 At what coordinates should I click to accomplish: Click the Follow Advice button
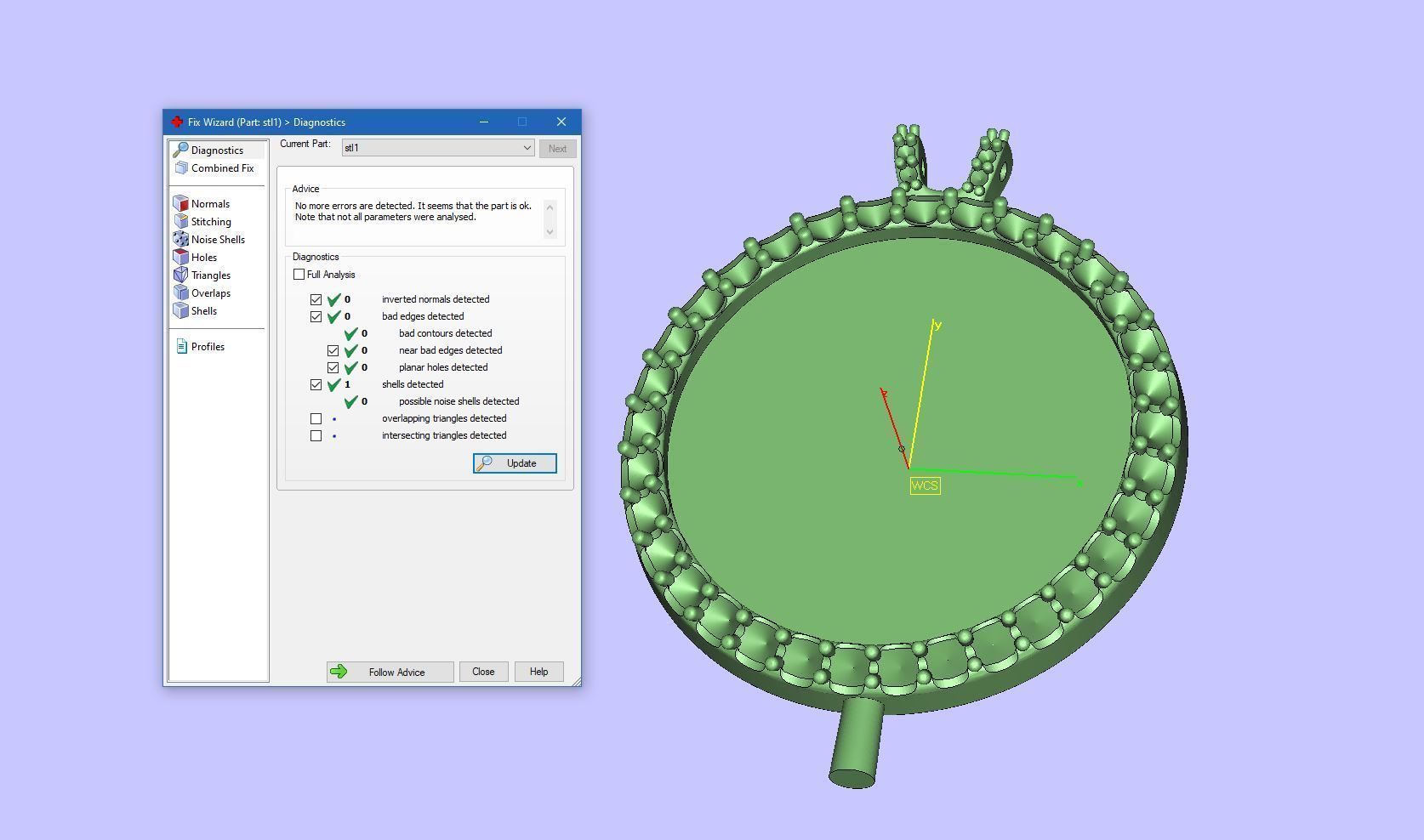click(390, 672)
